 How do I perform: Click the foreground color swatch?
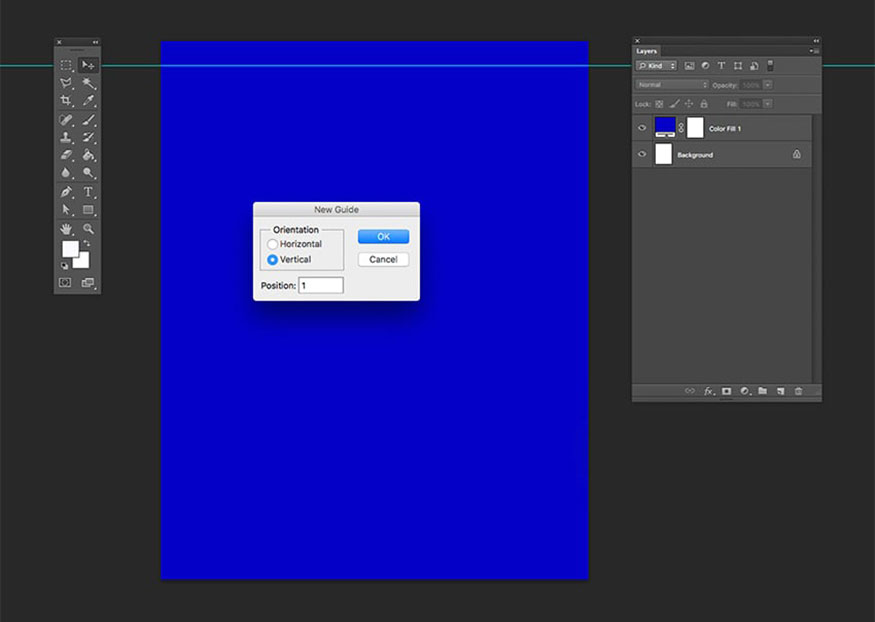(70, 249)
